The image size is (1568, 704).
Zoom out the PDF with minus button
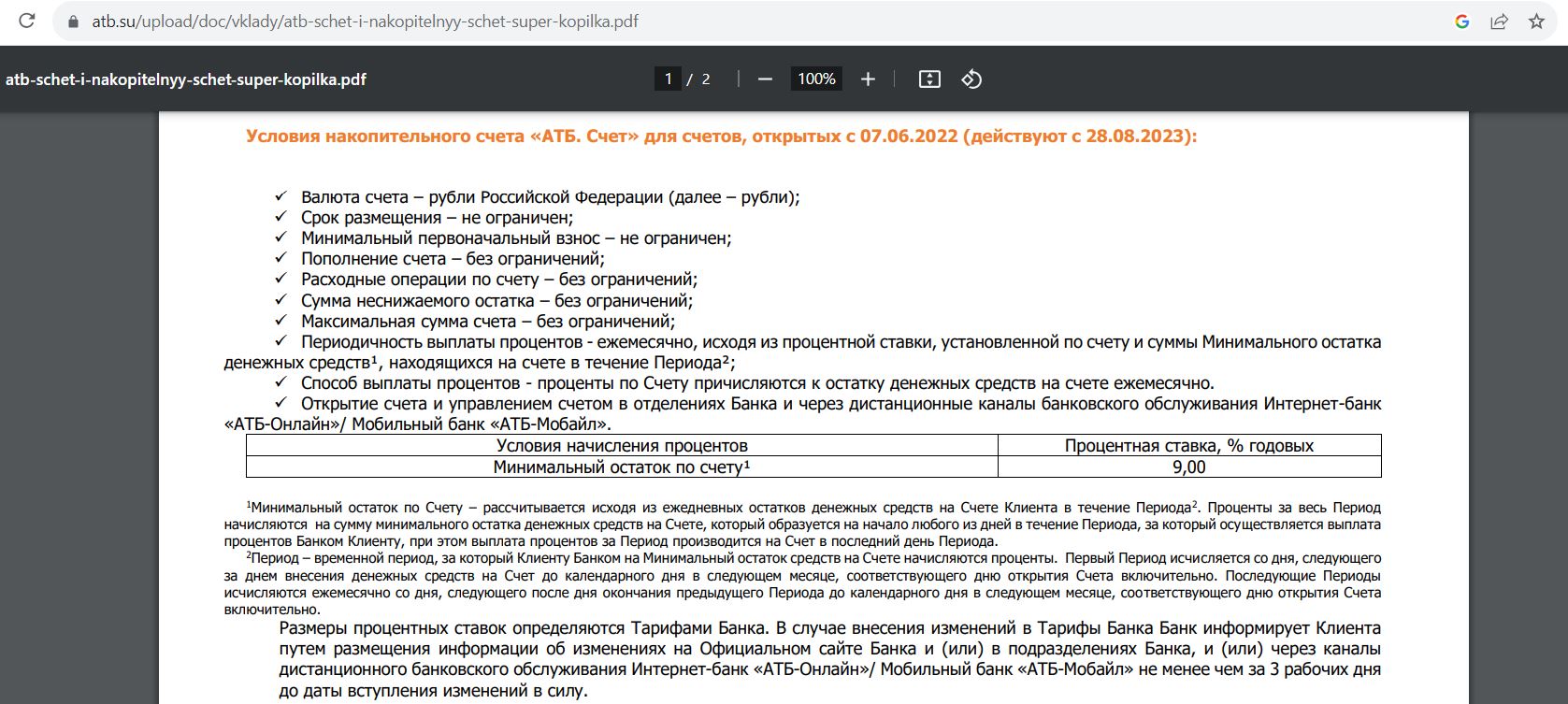(765, 79)
